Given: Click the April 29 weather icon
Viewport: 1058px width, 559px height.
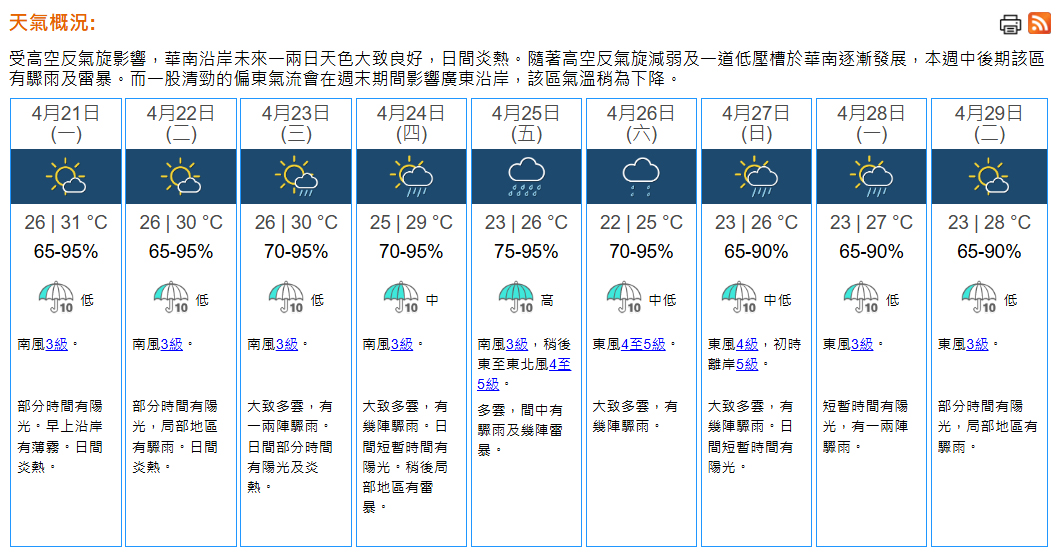Looking at the screenshot, I should pos(989,177).
